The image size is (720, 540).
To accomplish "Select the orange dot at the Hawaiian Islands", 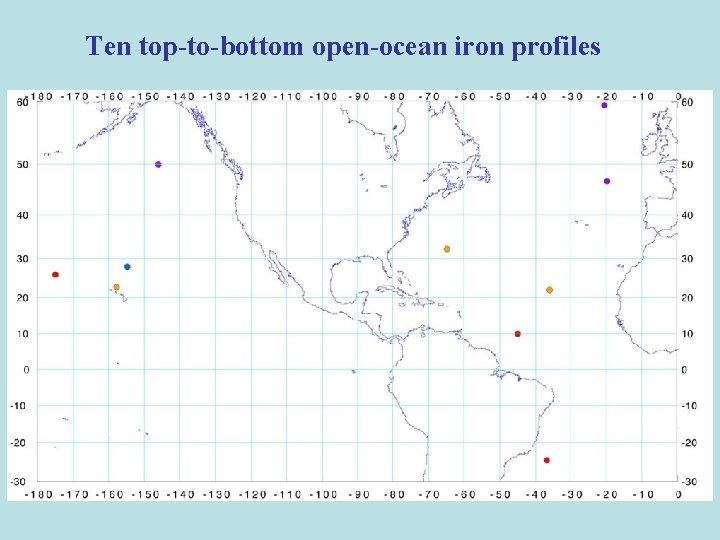I will coord(116,287).
